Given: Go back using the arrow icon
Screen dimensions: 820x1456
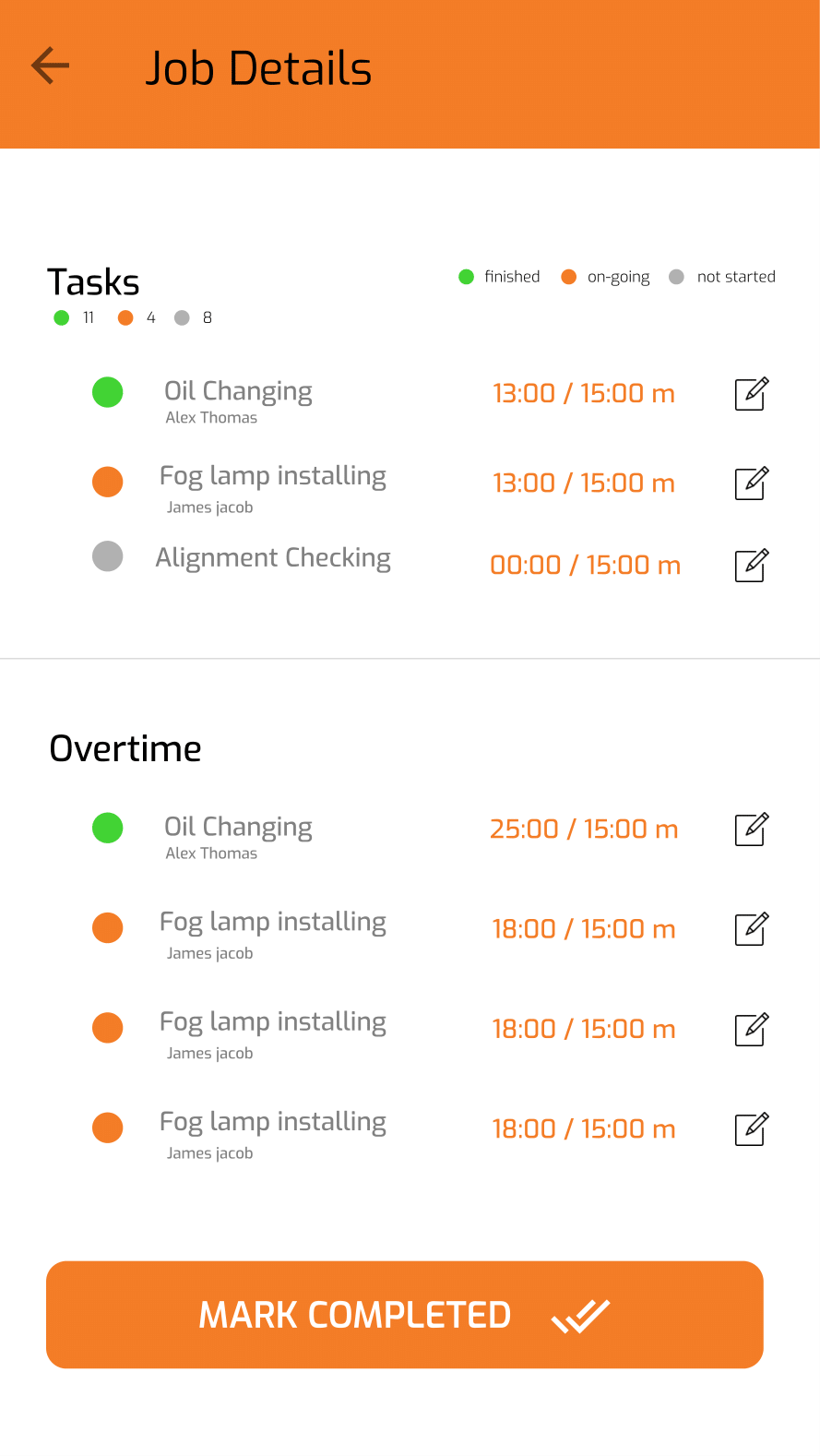Looking at the screenshot, I should [50, 66].
